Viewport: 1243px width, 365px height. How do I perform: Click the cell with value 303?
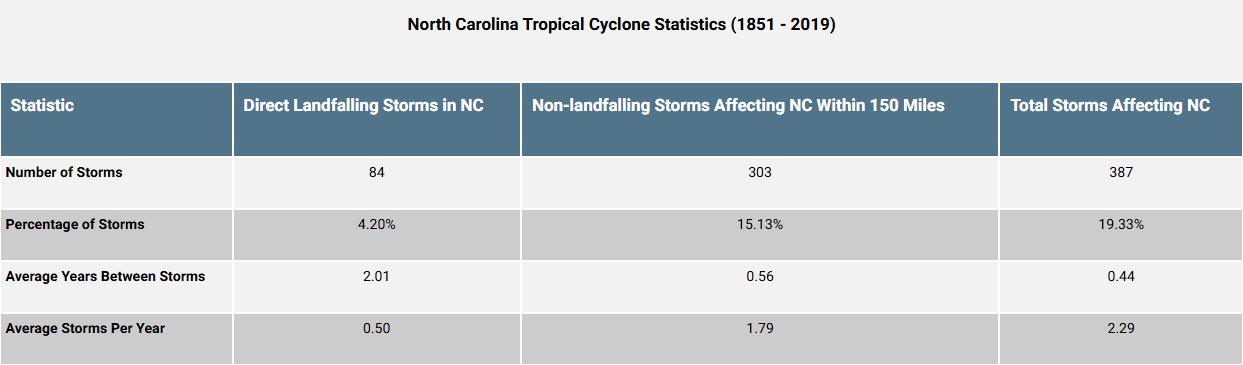click(760, 172)
